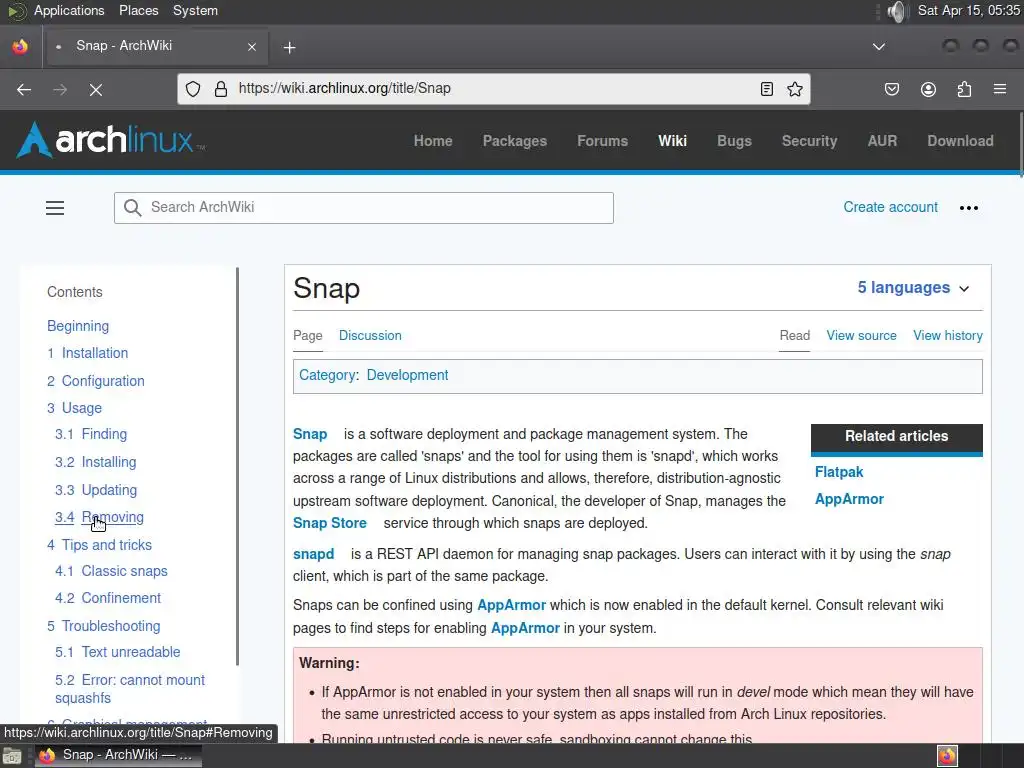The image size is (1024, 768).
Task: Click the volume speaker icon
Action: click(x=898, y=11)
